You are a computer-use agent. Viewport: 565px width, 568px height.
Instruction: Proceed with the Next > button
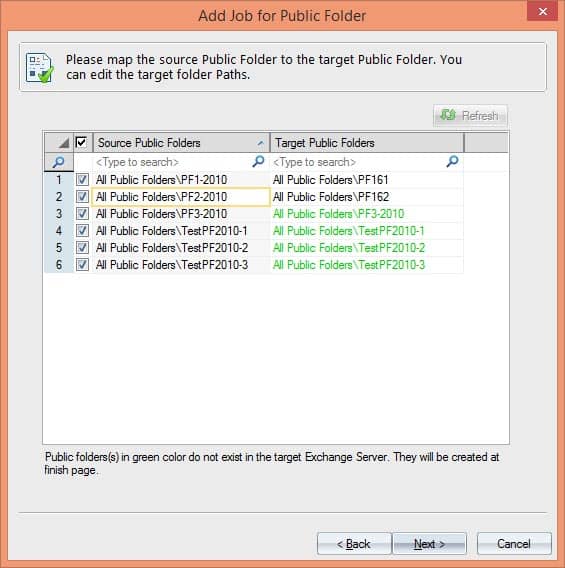430,543
